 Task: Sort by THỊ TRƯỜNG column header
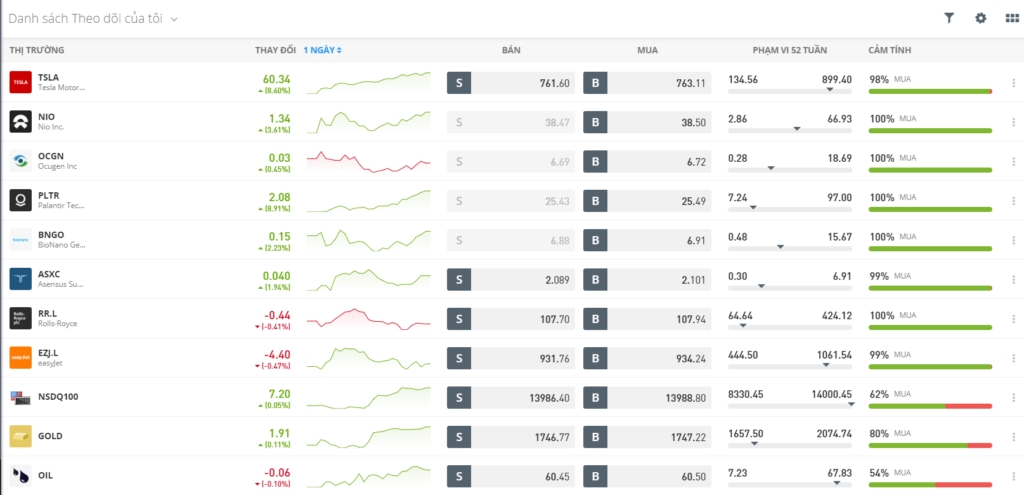(x=37, y=50)
